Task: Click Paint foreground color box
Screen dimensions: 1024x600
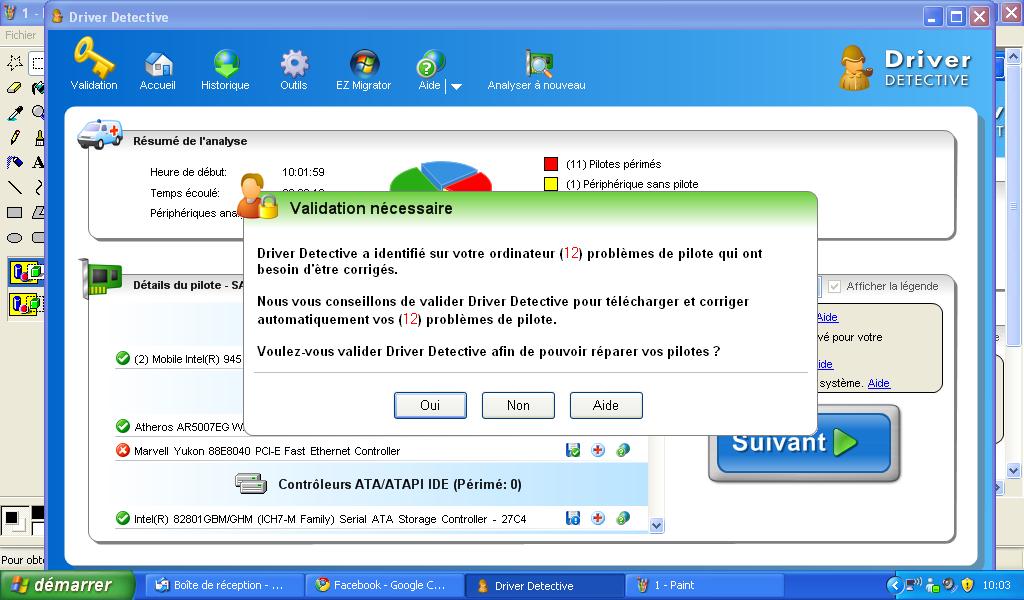Action: (11, 518)
